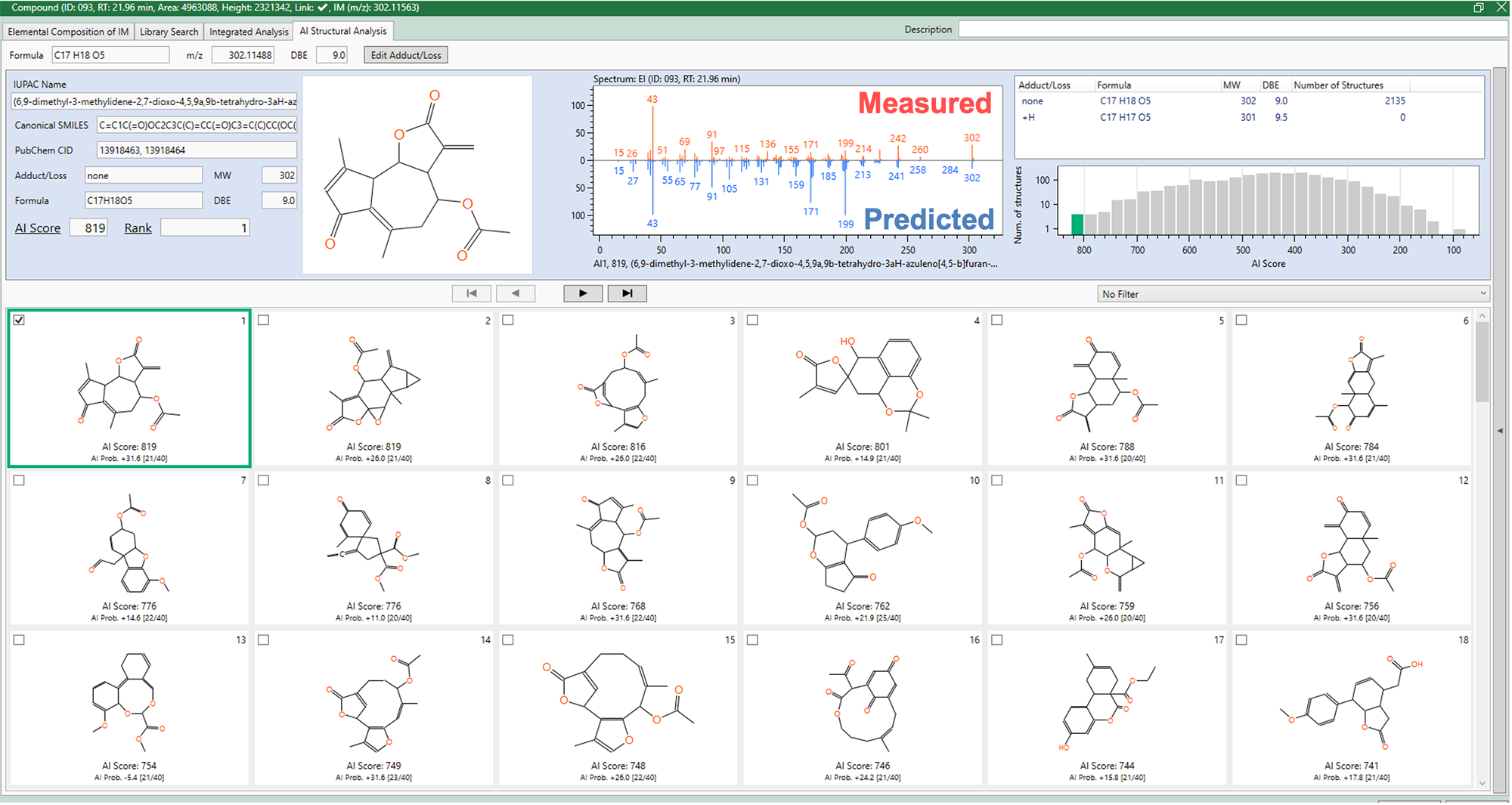Tick checkbox for structure 10
Screen dimensions: 1512x805
752,481
